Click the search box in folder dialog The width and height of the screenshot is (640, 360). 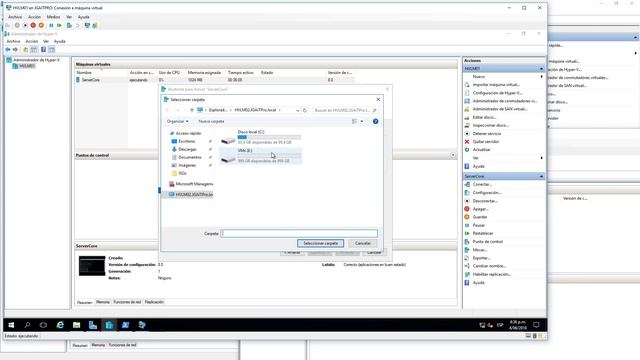345,110
